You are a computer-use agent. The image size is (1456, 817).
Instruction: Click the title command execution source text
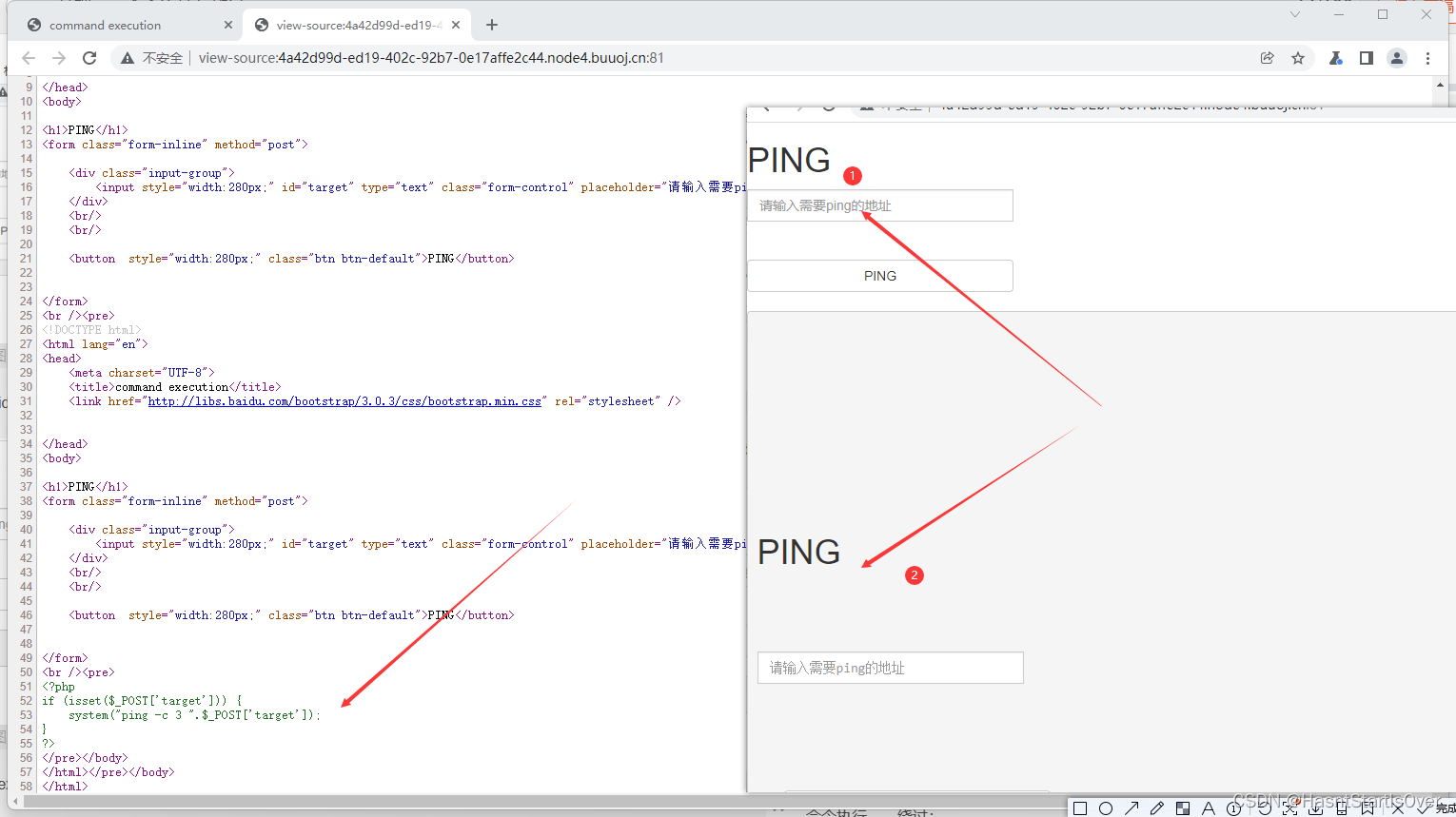(175, 387)
